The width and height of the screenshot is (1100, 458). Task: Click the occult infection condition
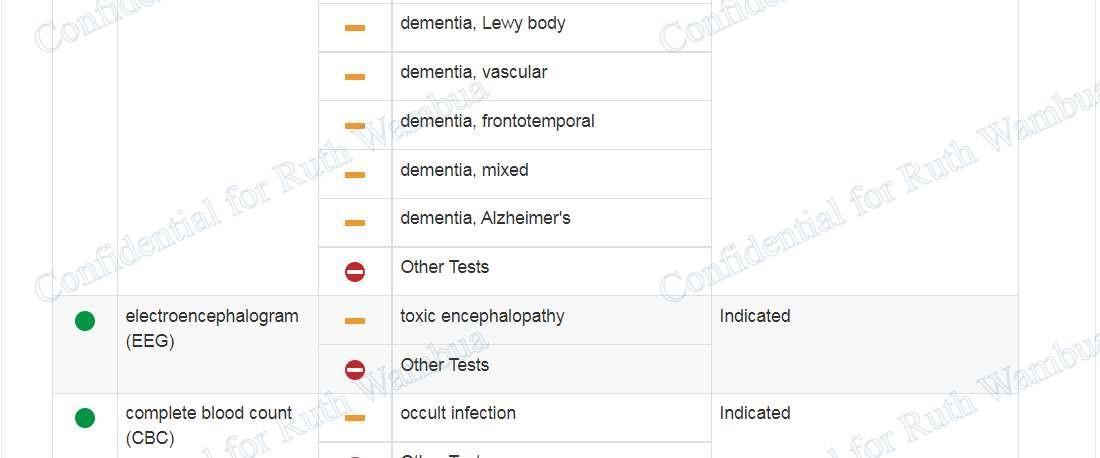458,413
